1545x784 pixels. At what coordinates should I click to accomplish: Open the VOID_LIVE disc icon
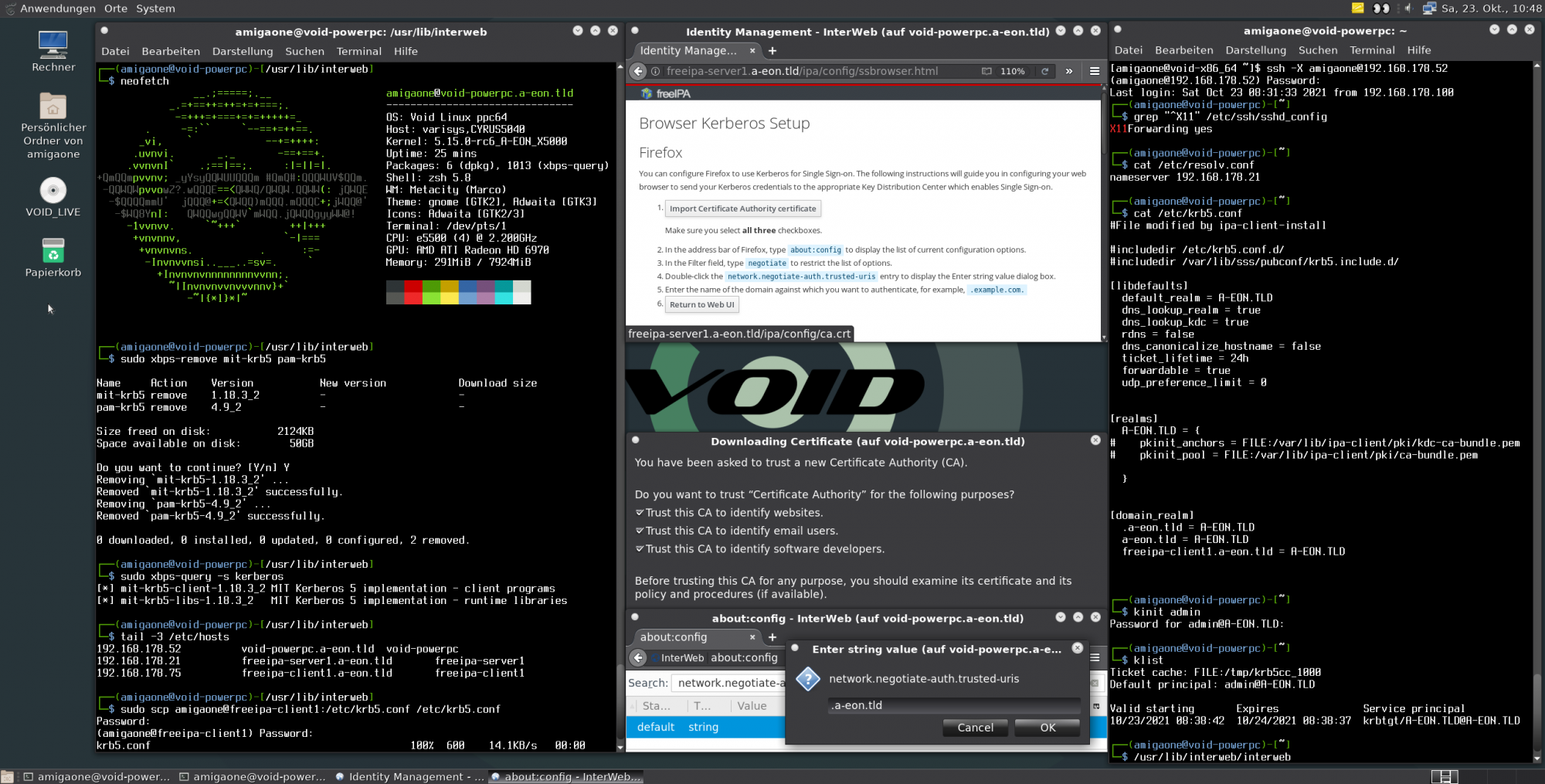pos(53,197)
